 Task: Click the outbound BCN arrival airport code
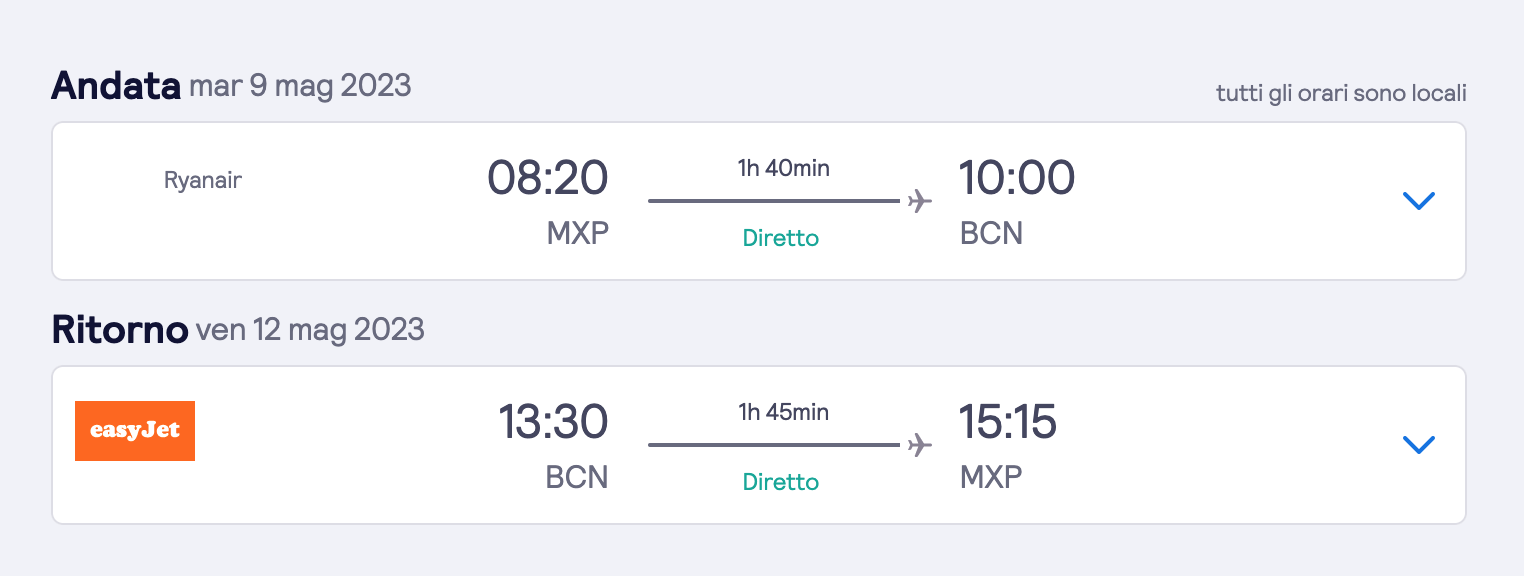tap(991, 233)
